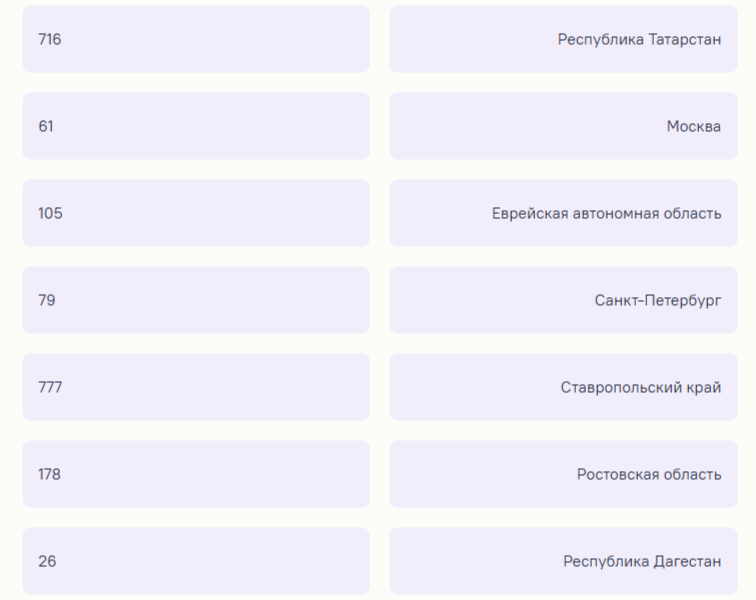The width and height of the screenshot is (756, 600).
Task: Click the card with number 61
Action: (x=196, y=126)
